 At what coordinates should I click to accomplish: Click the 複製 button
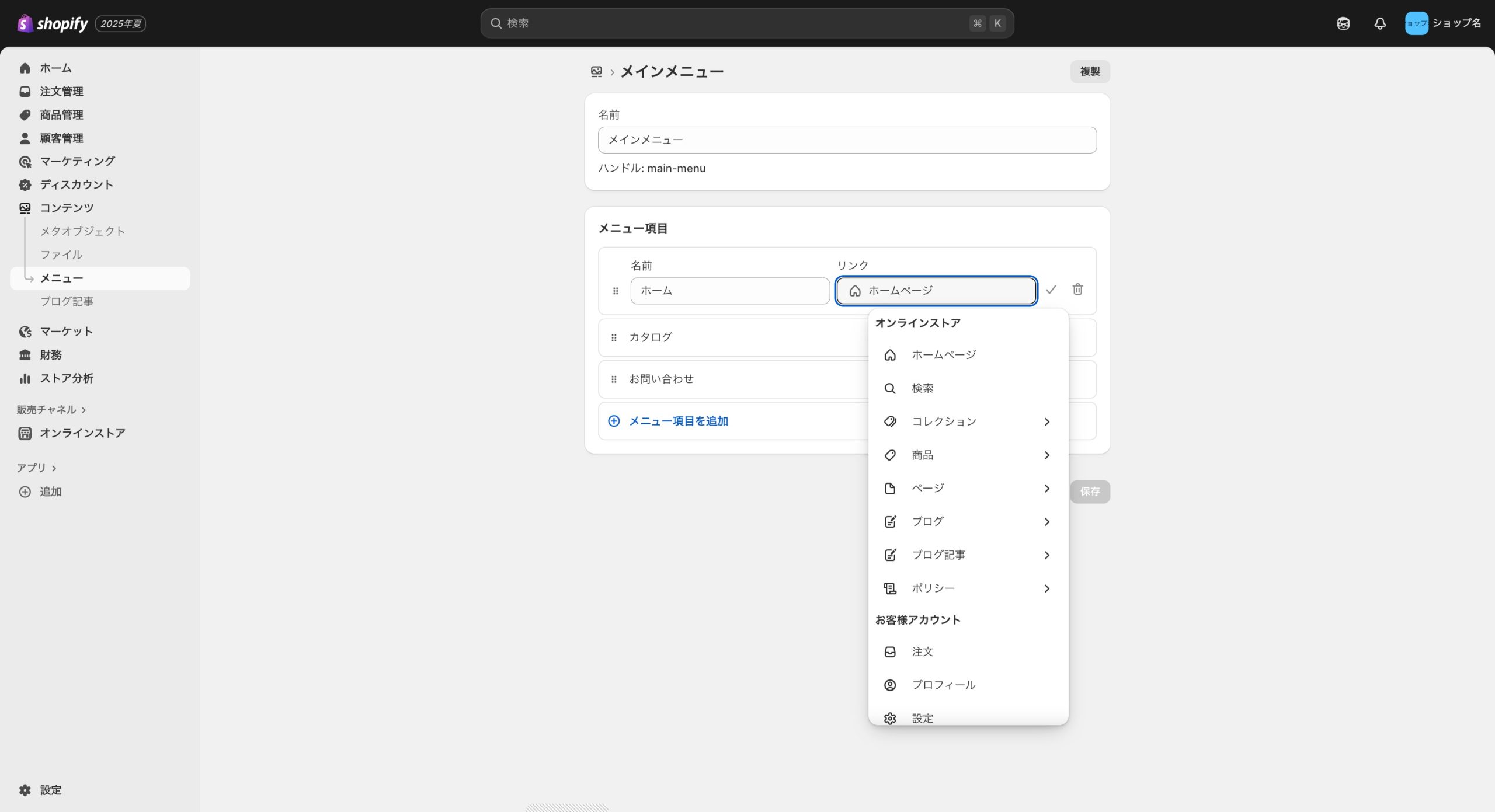click(1090, 71)
